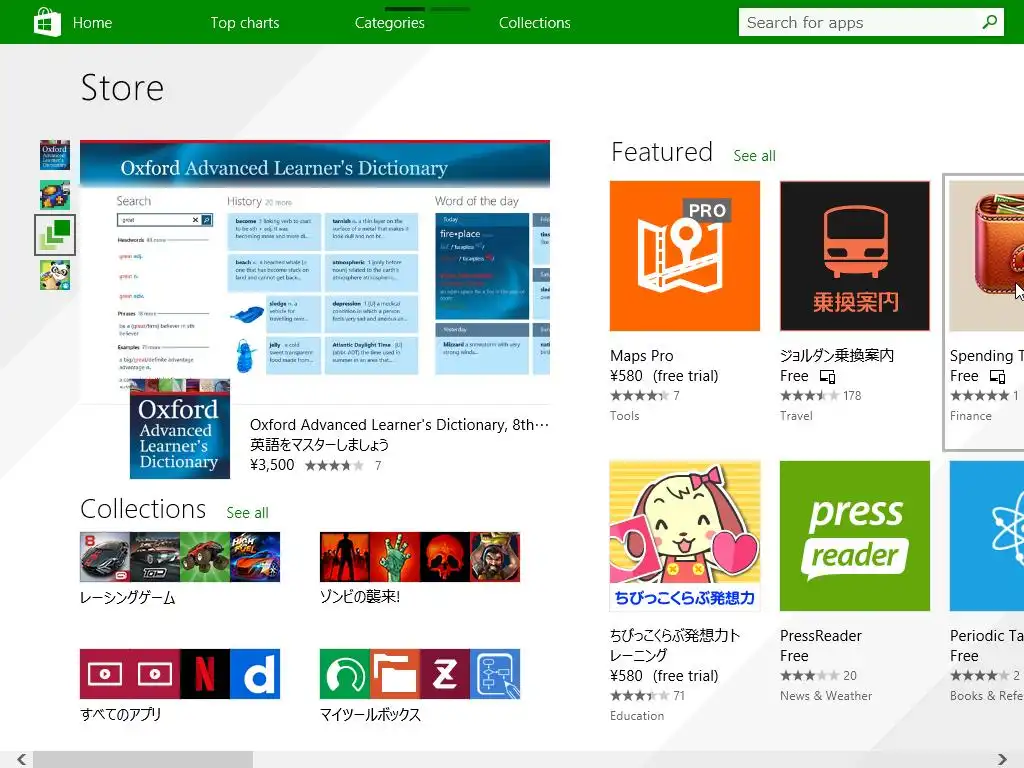1024x768 pixels.
Task: Click the green gauge app icon
Action: point(345,674)
